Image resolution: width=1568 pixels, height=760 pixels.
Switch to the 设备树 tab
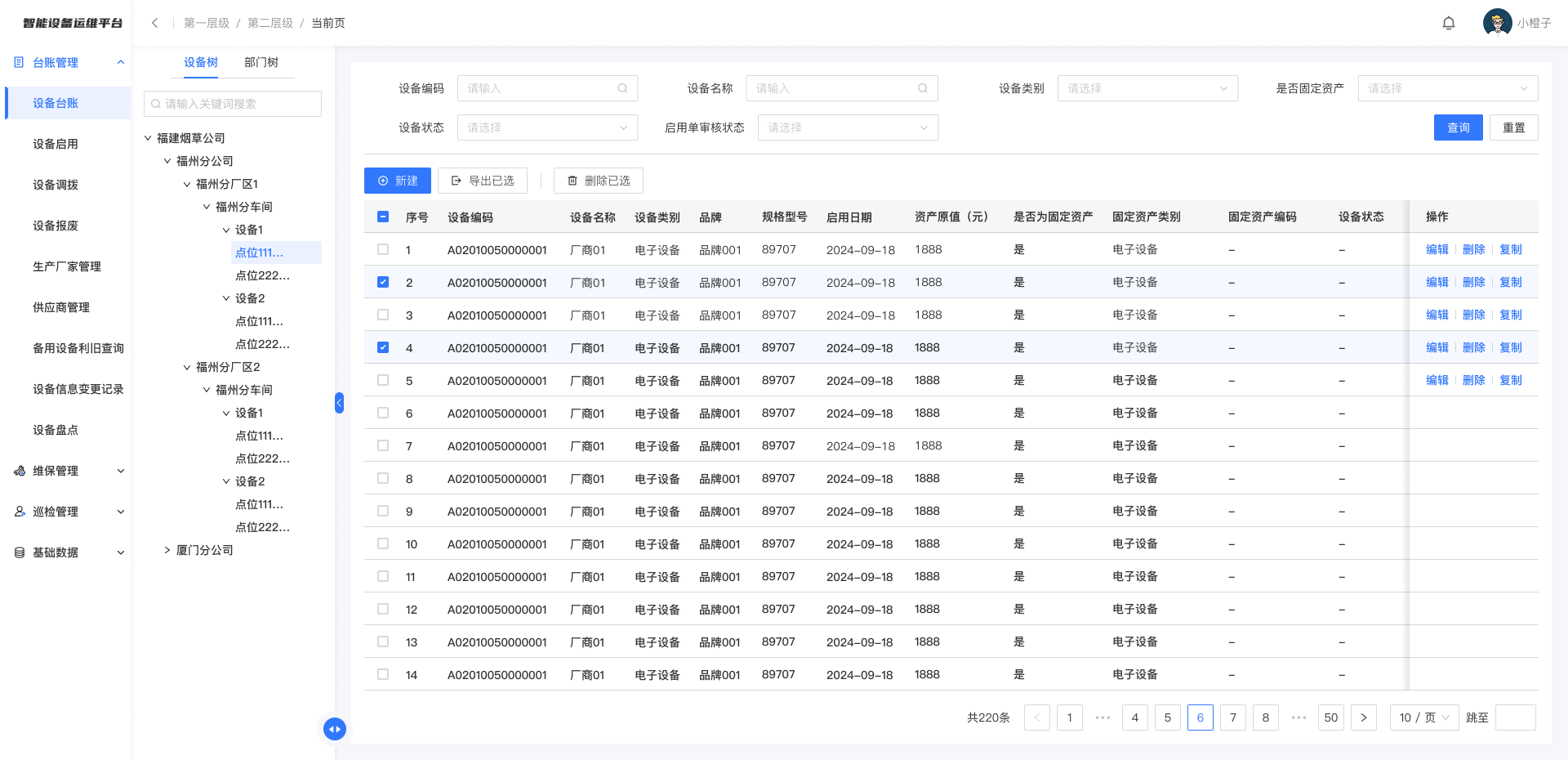(x=201, y=62)
